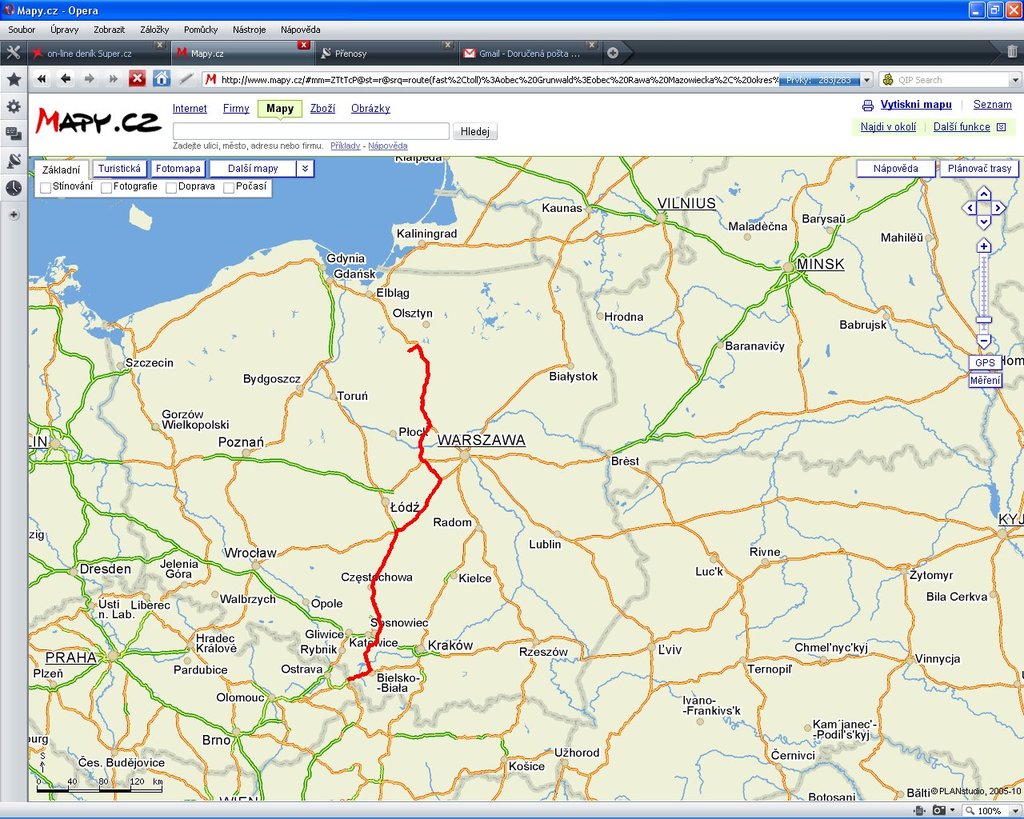The width and height of the screenshot is (1024, 819).
Task: Open the Nápověda menu in menu bar
Action: 300,29
